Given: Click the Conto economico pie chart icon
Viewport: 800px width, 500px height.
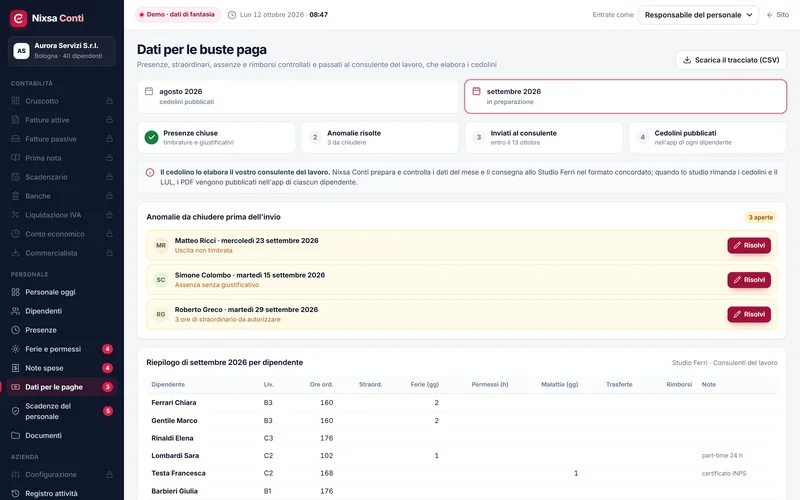Looking at the screenshot, I should [15, 234].
